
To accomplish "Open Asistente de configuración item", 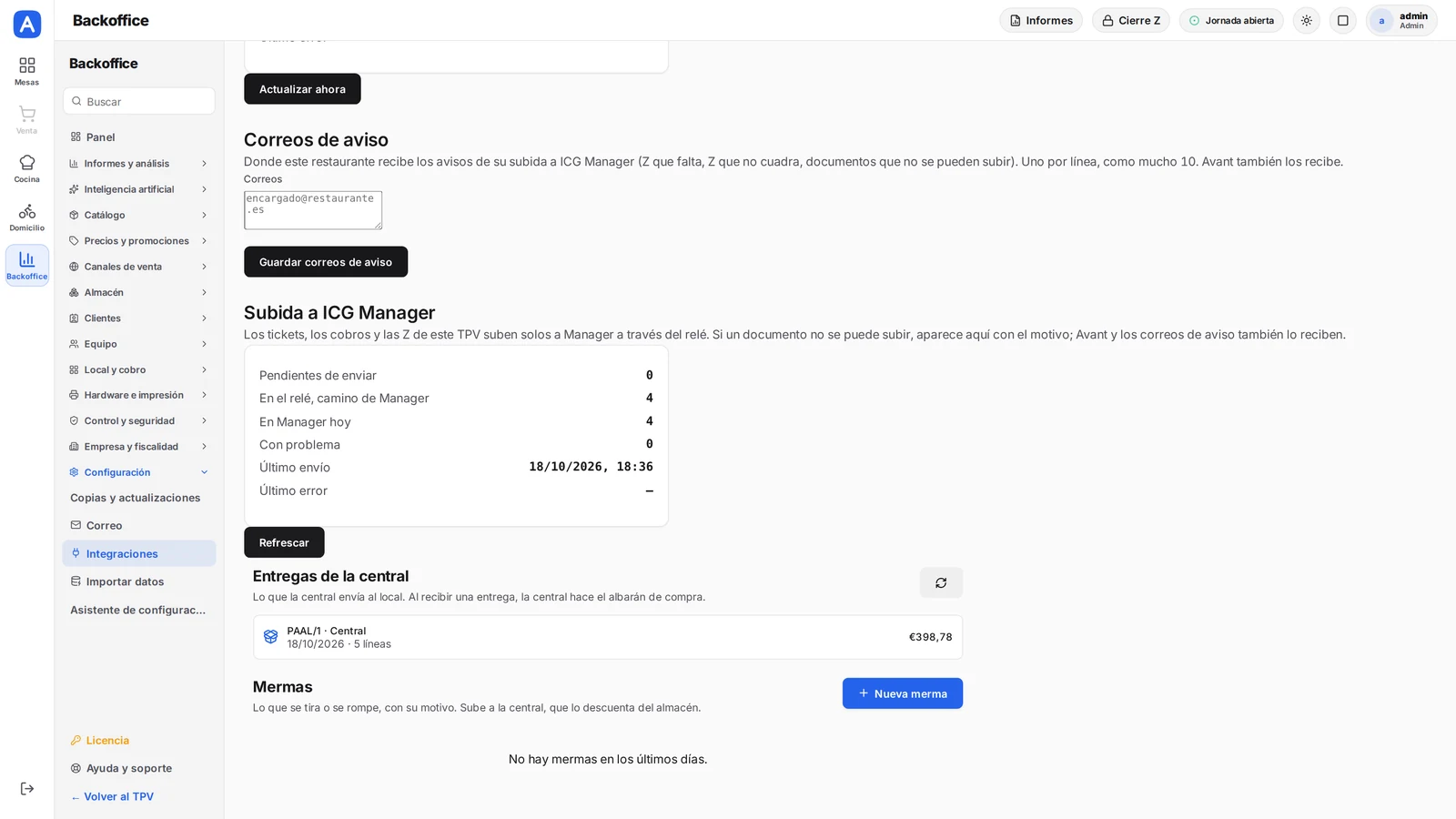I will point(139,610).
